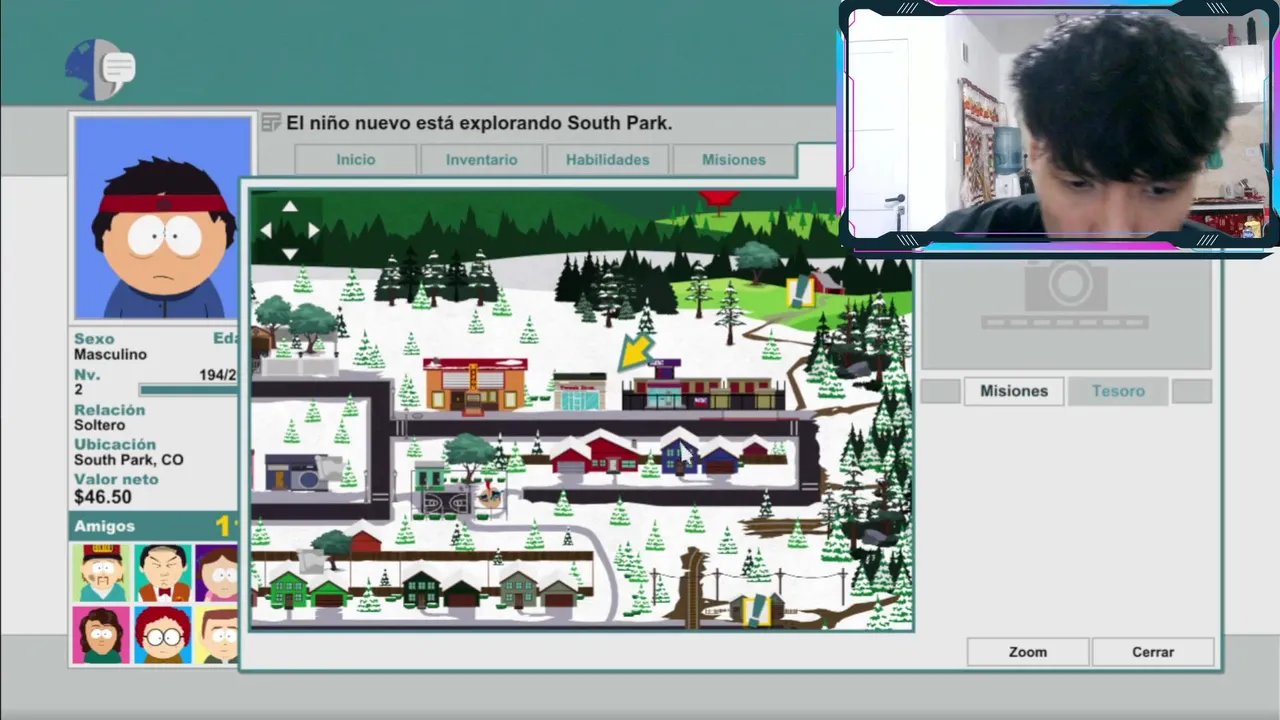Viewport: 1280px width, 720px height.
Task: Select the Tesoro tab
Action: coord(1118,391)
